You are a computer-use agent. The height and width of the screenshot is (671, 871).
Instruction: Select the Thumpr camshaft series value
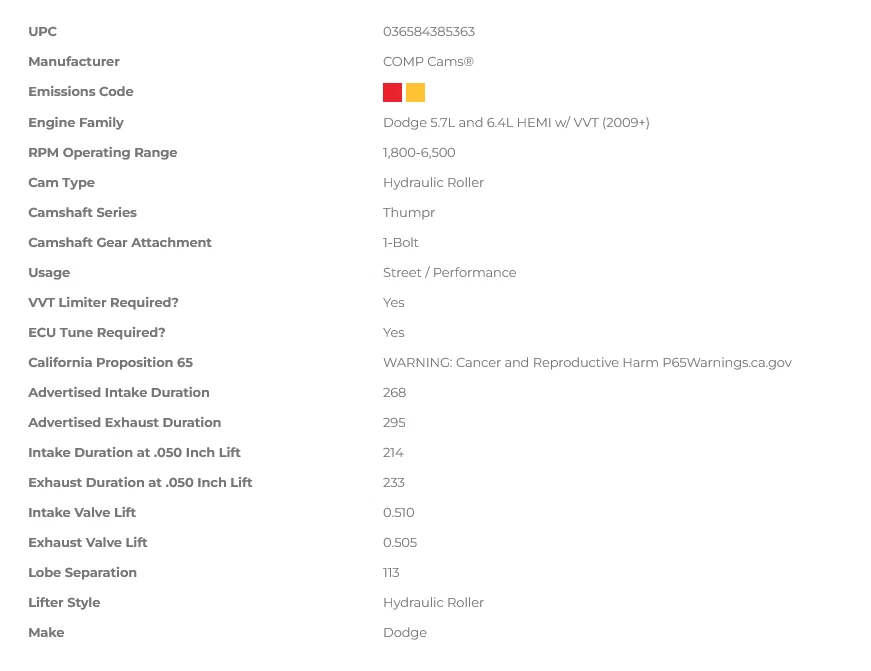409,213
